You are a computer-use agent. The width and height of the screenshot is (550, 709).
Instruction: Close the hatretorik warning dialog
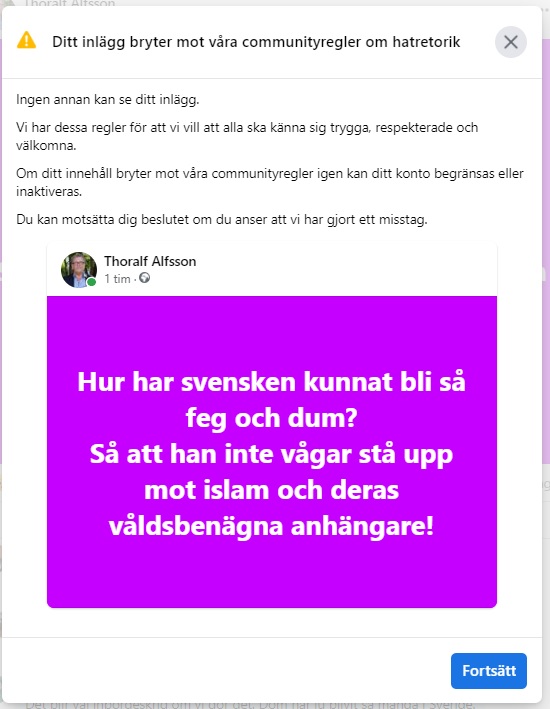coord(511,42)
